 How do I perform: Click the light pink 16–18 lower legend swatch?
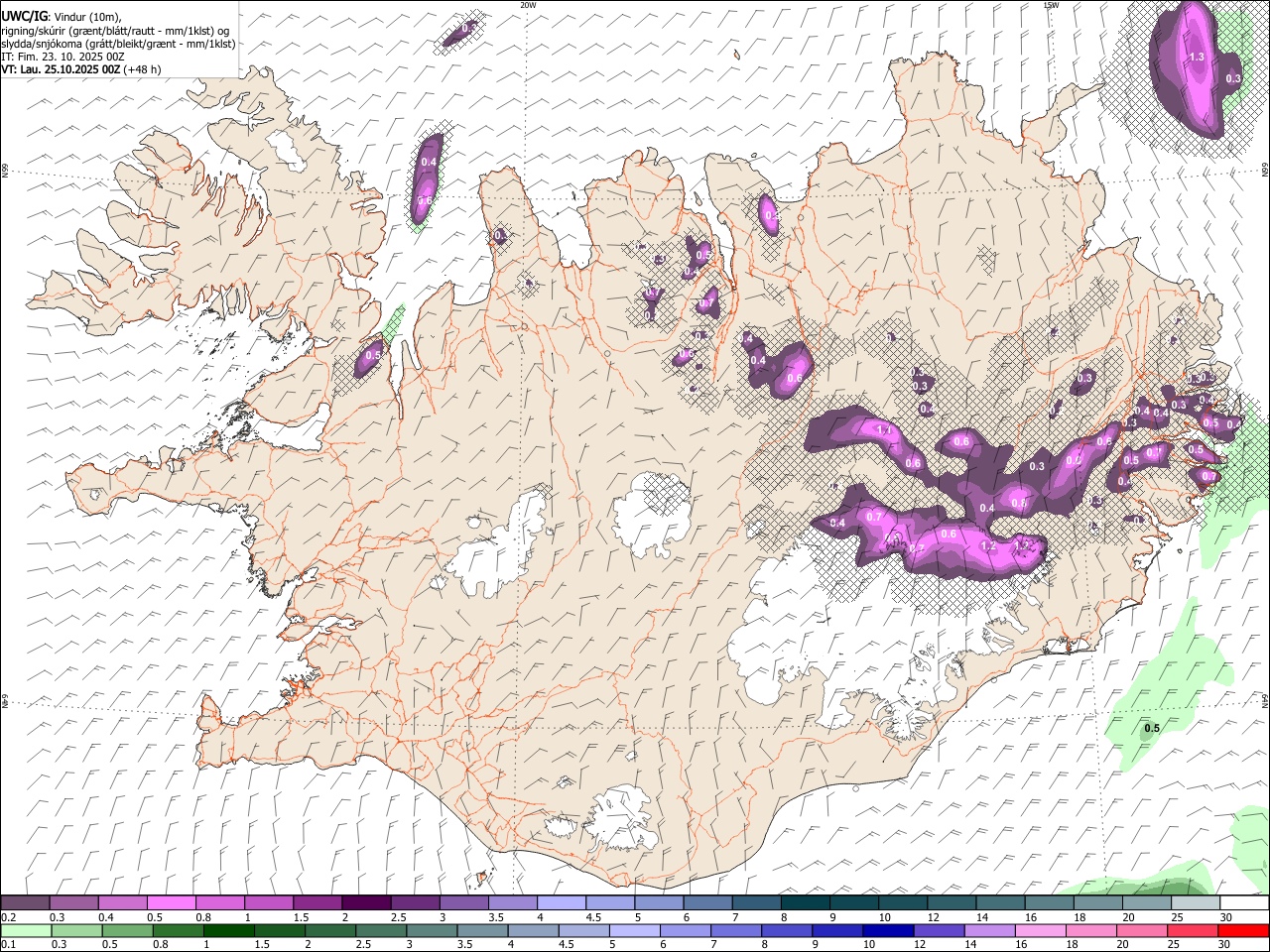pyautogui.click(x=1041, y=931)
